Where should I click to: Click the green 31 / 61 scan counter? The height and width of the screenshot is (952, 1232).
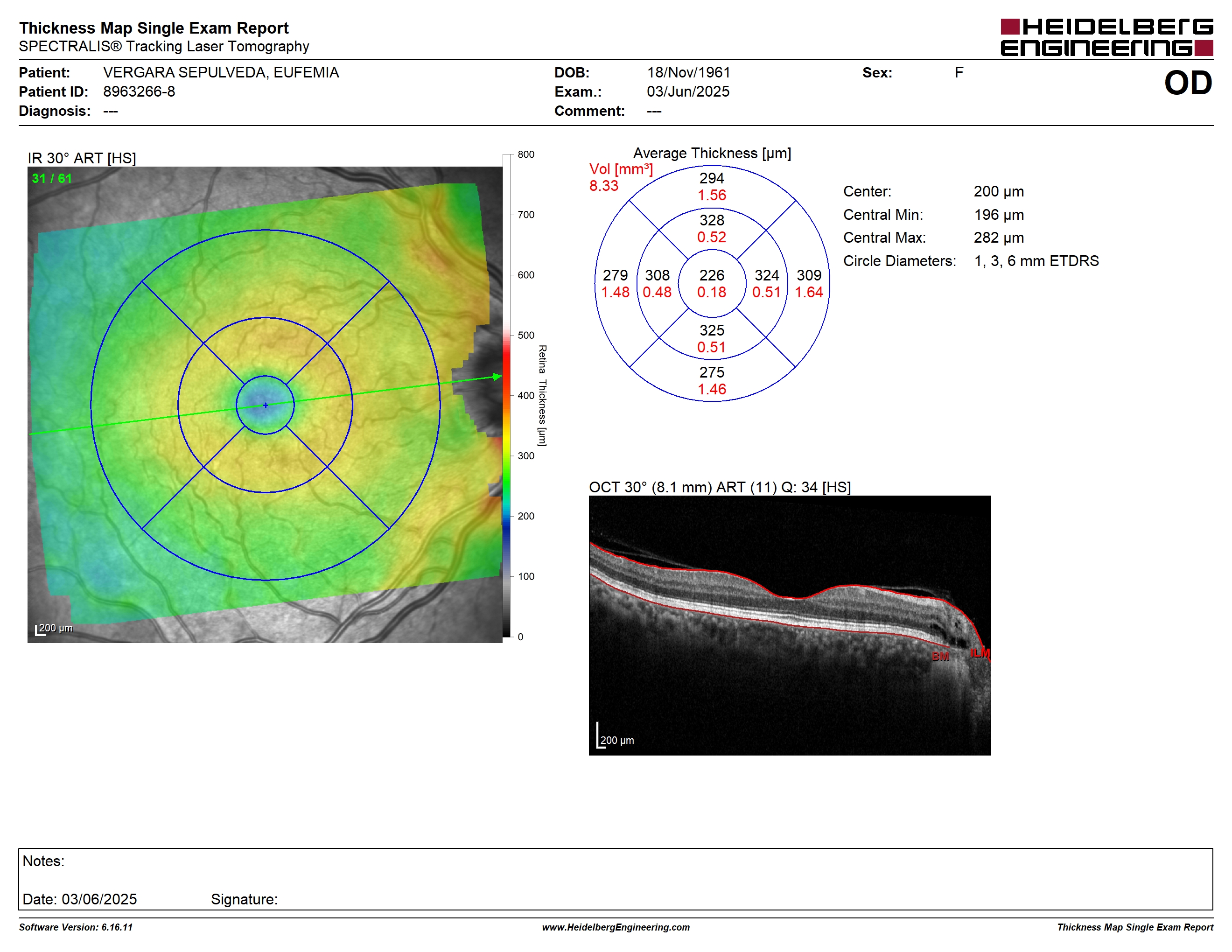[x=52, y=178]
